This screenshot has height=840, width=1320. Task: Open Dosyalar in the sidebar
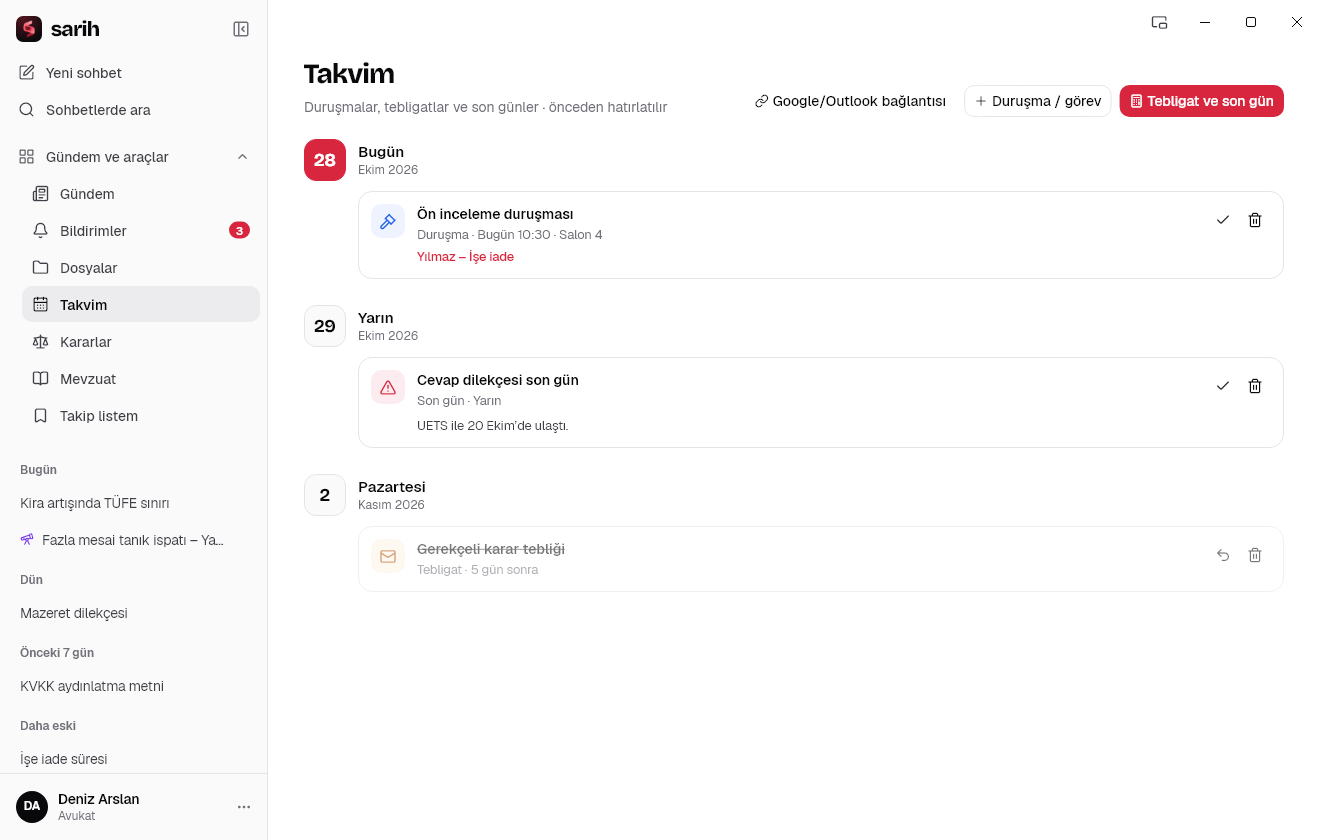(141, 268)
